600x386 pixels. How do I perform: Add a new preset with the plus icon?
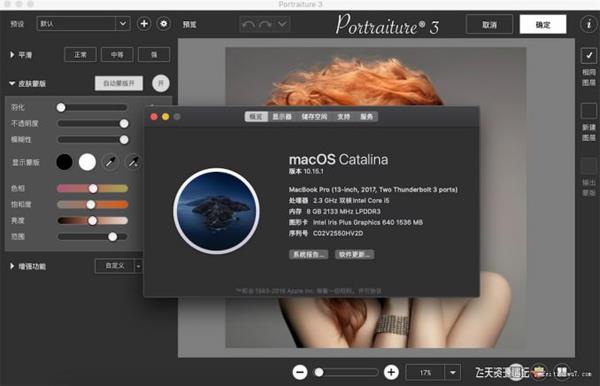click(144, 24)
